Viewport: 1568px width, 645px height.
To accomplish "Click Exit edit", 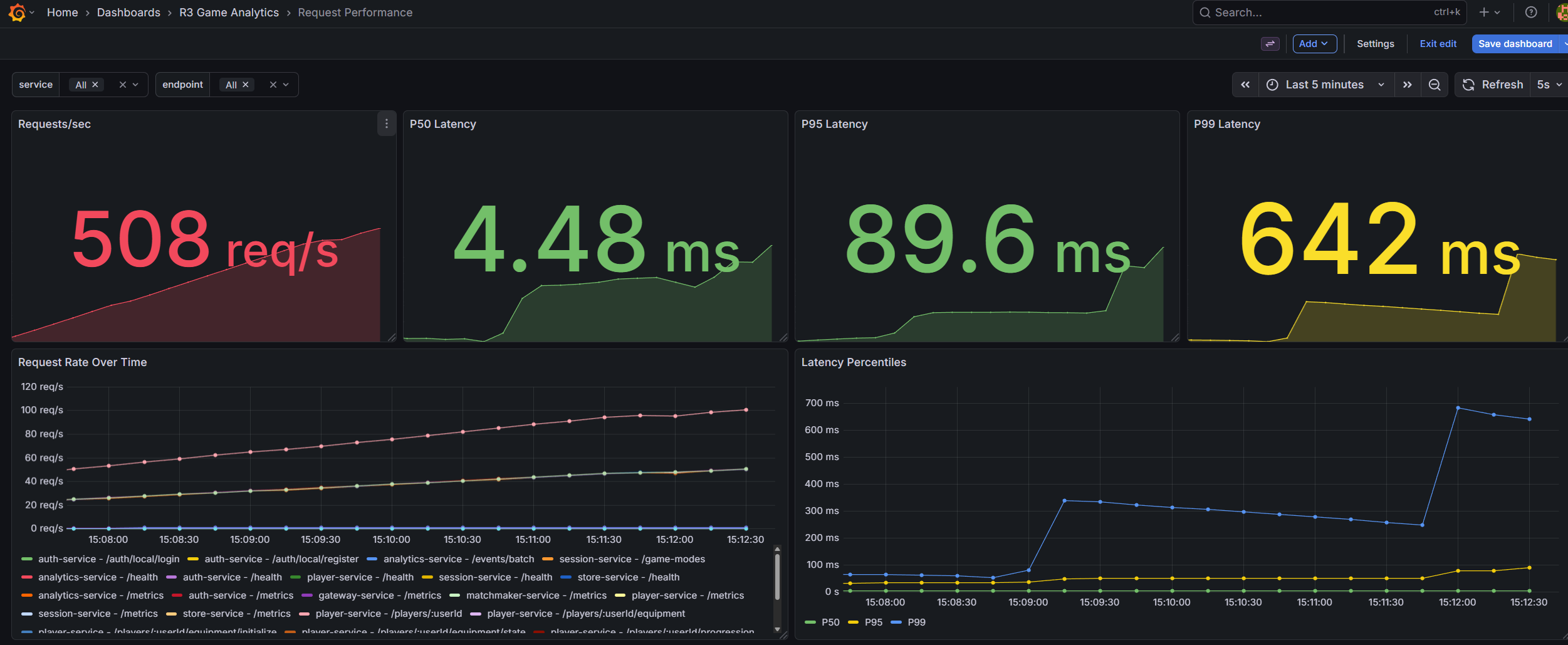I will click(x=1438, y=43).
